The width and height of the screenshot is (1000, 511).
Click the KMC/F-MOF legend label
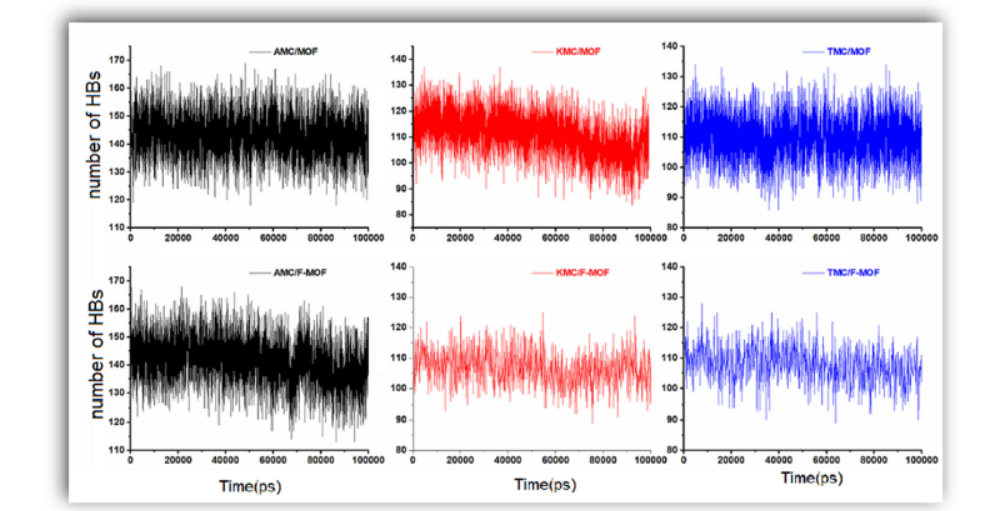coord(588,274)
